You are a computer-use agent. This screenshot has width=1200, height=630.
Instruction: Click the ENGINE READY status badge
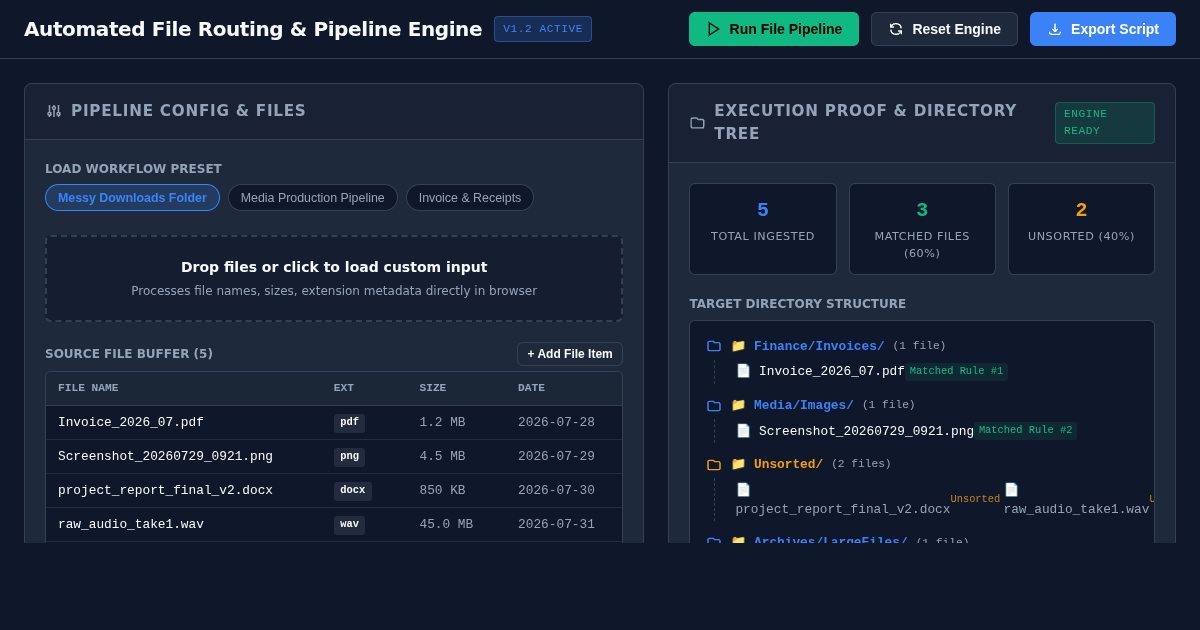(x=1105, y=123)
